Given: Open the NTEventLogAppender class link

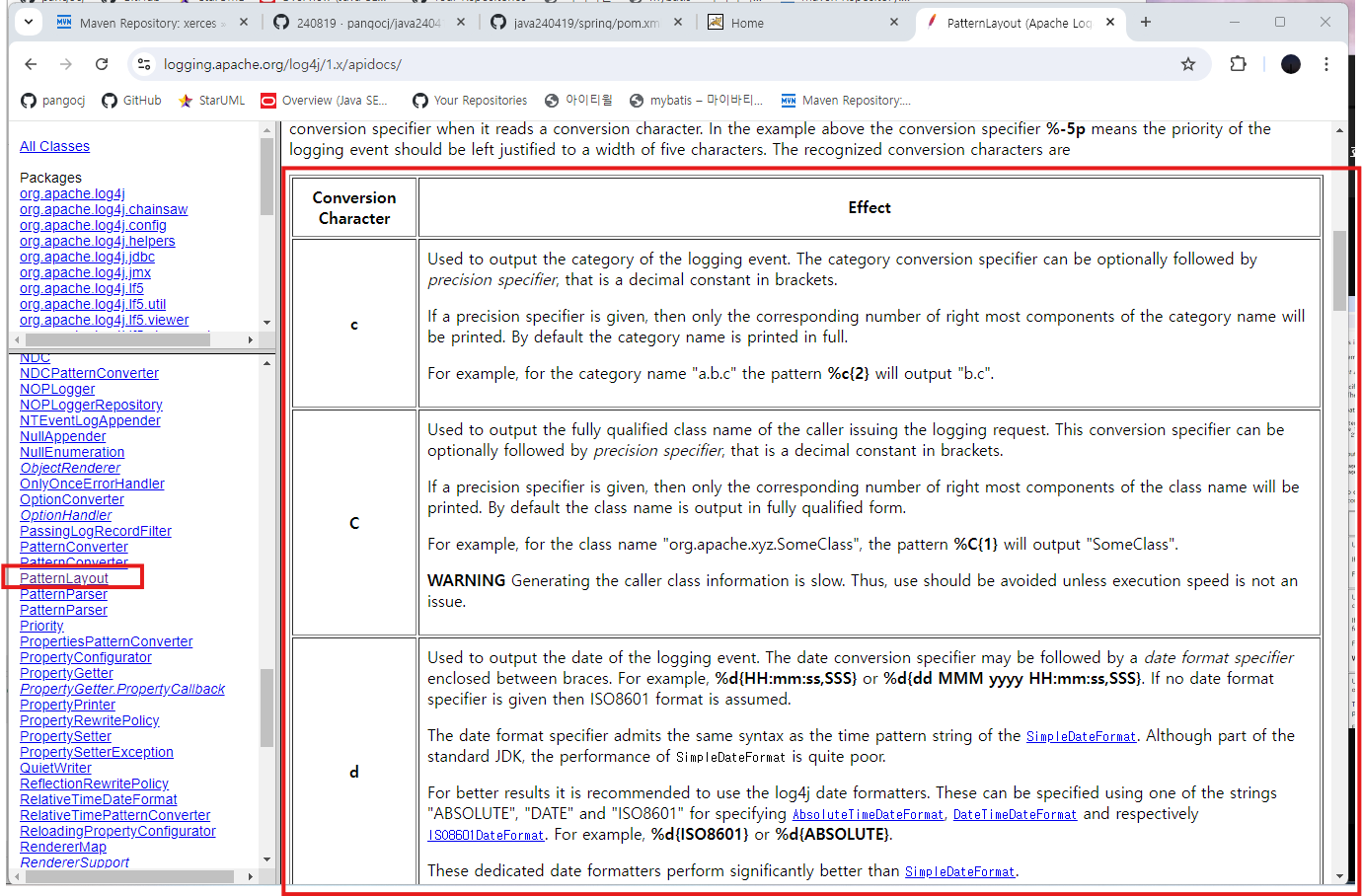Looking at the screenshot, I should pos(90,420).
